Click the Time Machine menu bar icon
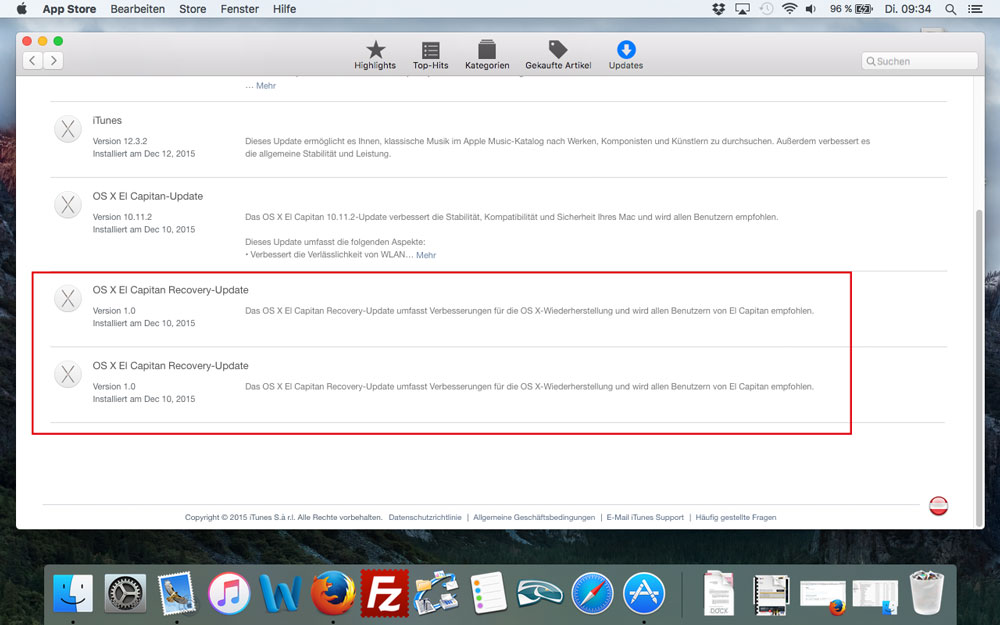Image resolution: width=1000 pixels, height=625 pixels. pos(766,9)
